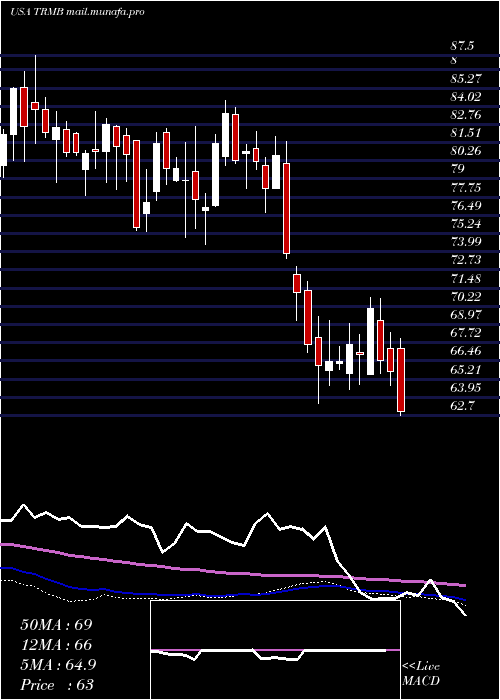500x700 pixels.
Task: Select the 70.22 price axis label
Action: click(x=466, y=296)
